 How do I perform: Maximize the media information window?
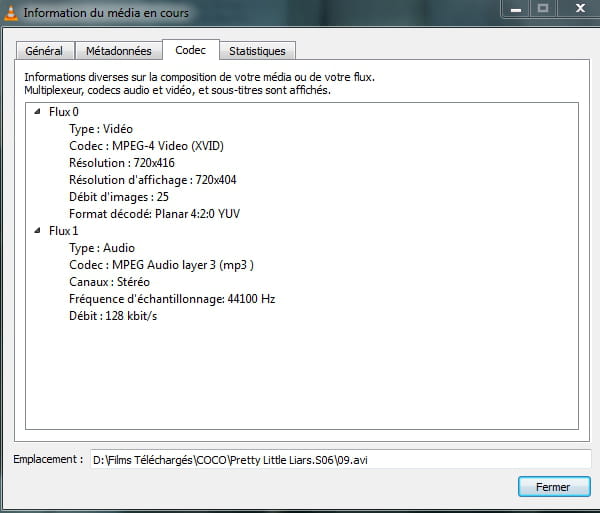click(x=543, y=9)
